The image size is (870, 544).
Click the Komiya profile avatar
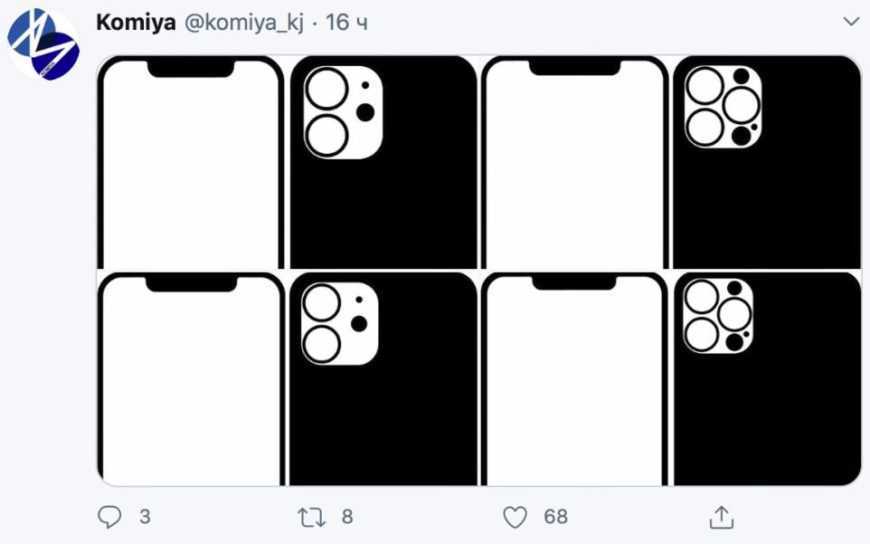coord(43,43)
